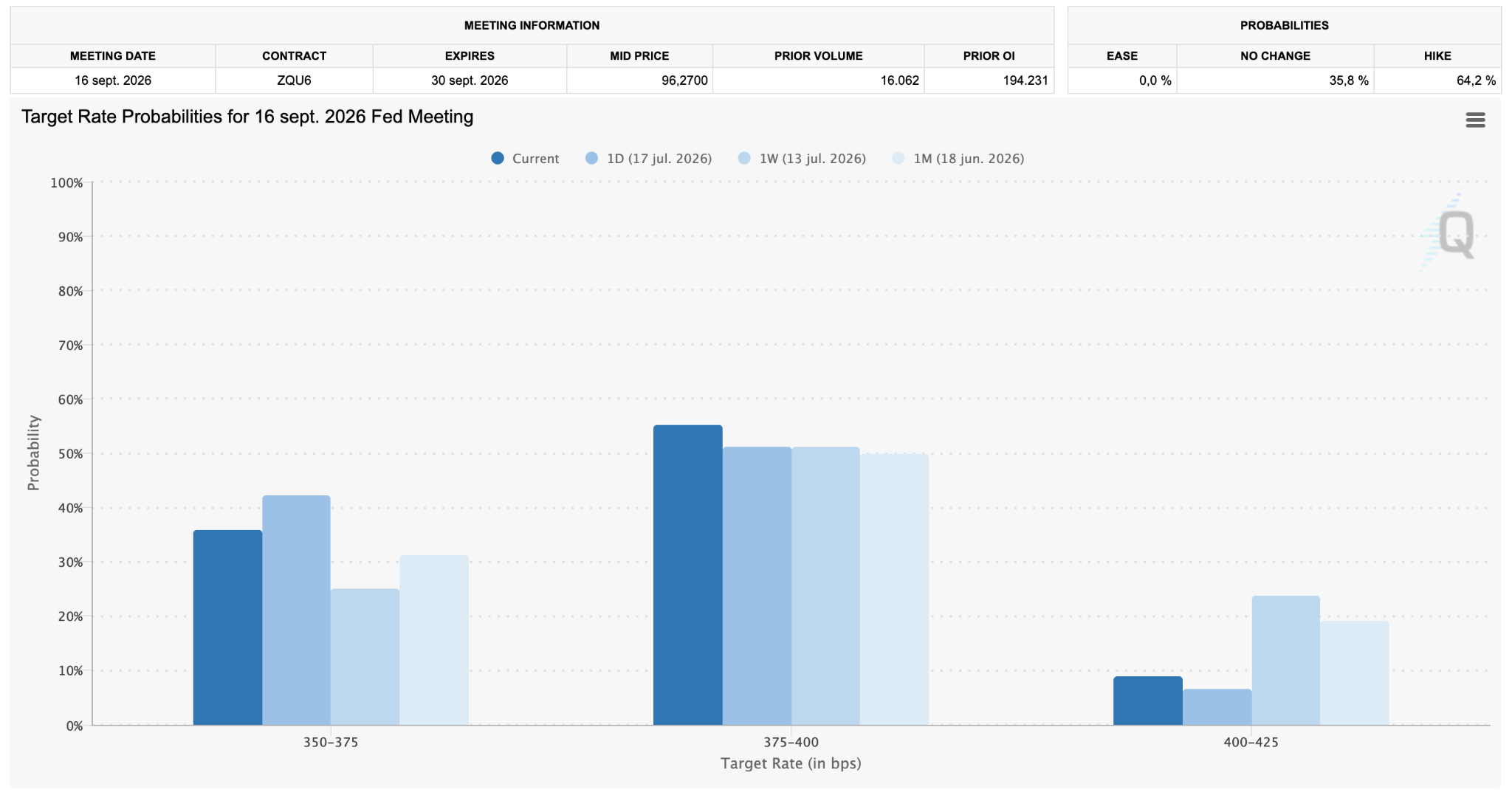Toggle the 1W (13 jul. 2026) legend series

coord(802,158)
